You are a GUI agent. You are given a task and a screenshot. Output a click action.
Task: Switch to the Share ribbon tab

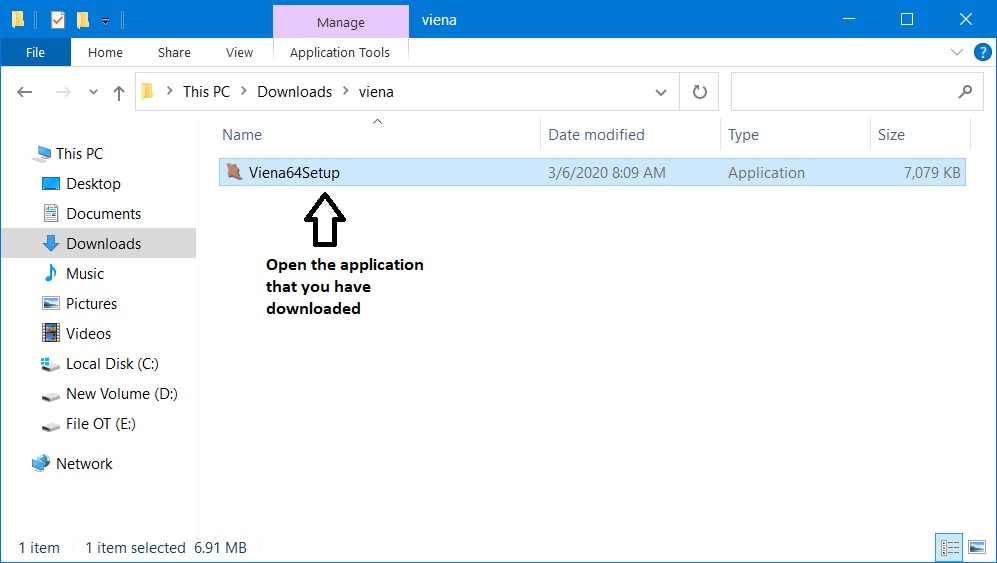tap(174, 52)
